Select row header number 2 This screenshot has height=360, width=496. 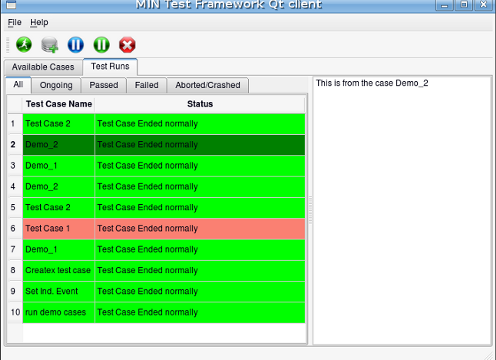[x=15, y=145]
